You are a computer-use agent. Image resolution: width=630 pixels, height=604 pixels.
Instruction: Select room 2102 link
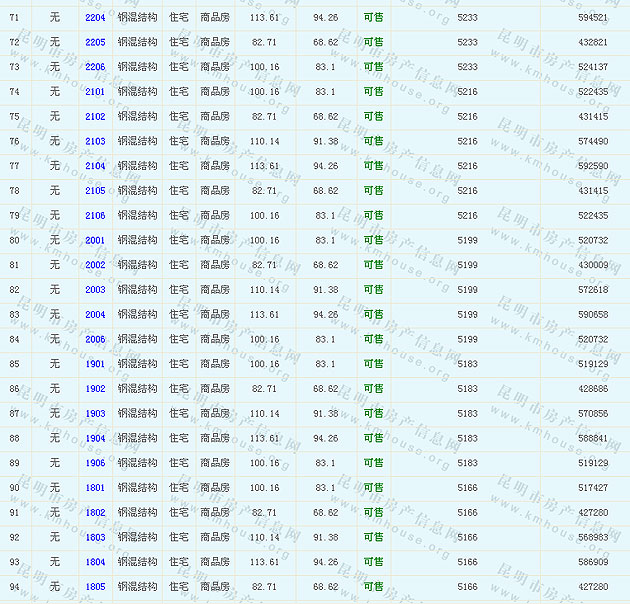[x=95, y=117]
